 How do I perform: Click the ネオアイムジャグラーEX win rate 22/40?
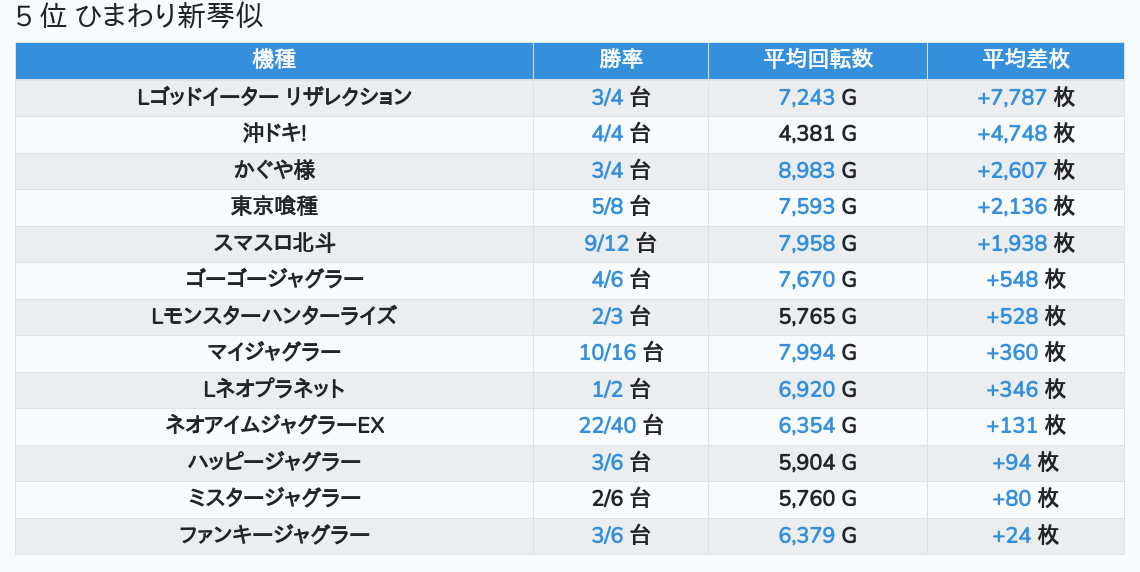pyautogui.click(x=607, y=425)
